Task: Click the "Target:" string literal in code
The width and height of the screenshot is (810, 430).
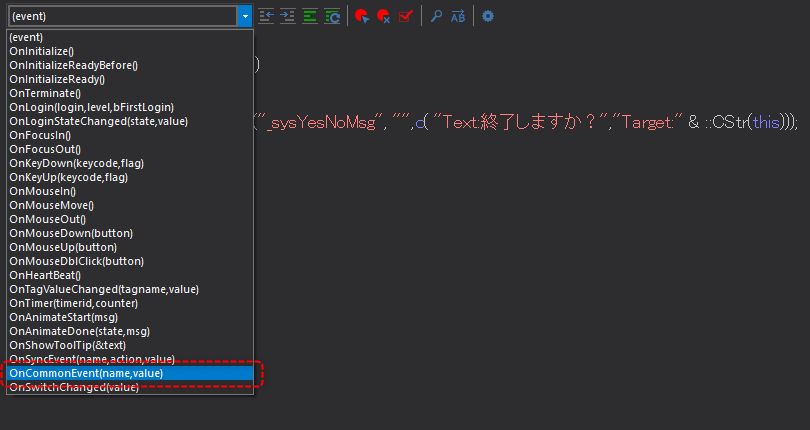Action: click(647, 122)
